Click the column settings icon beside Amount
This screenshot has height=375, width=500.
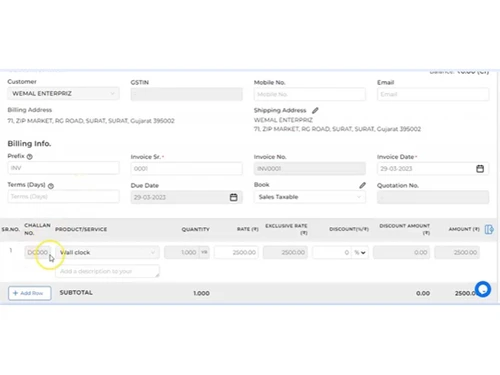coord(489,229)
